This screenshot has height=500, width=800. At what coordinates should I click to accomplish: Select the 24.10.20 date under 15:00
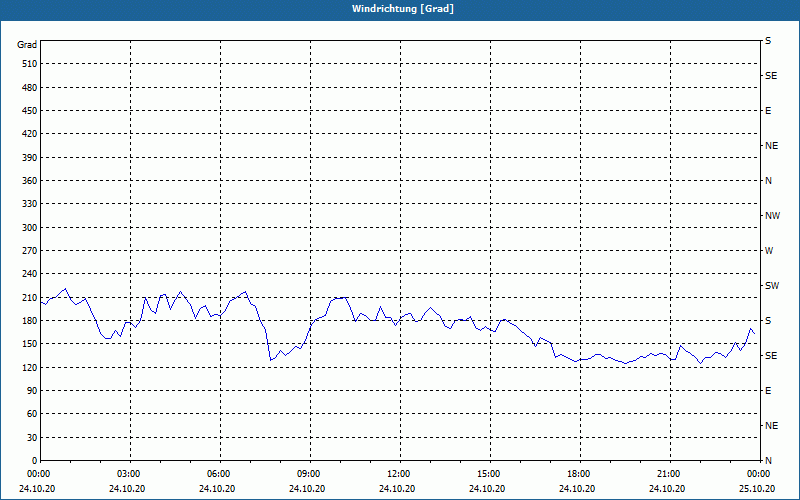(487, 488)
